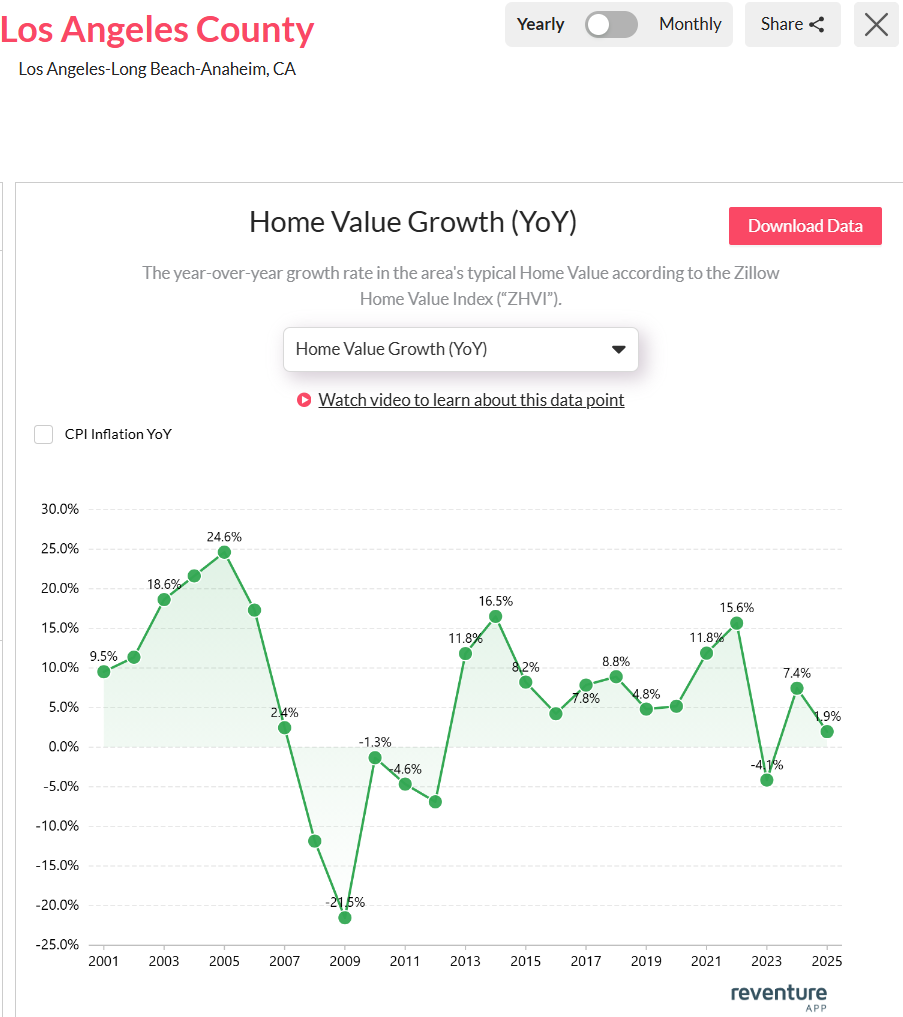Click the 9.5% first data point
Image resolution: width=903 pixels, height=1017 pixels.
103,672
